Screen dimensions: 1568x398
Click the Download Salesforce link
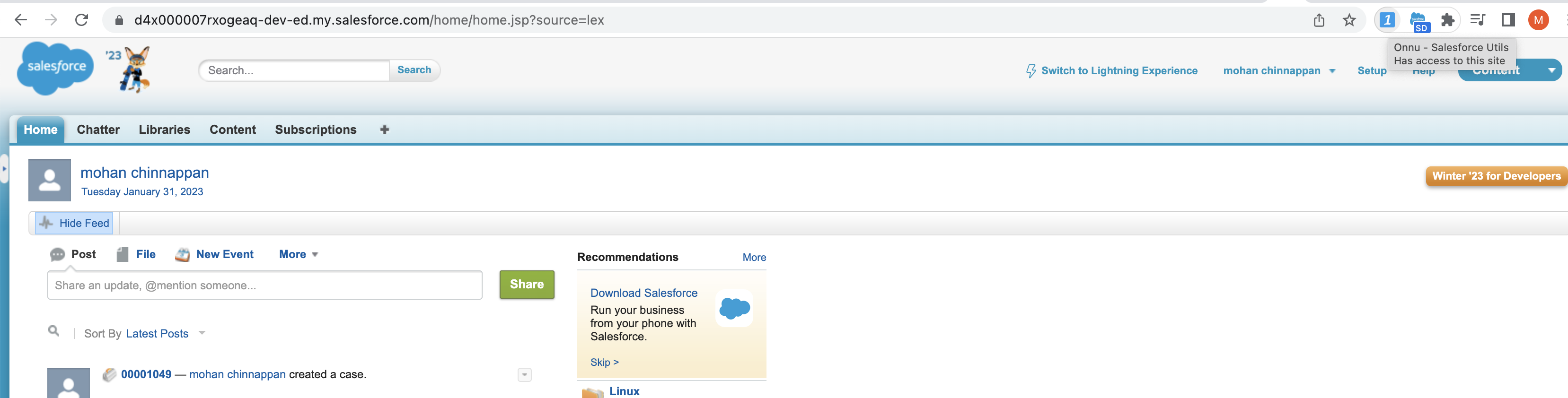643,293
